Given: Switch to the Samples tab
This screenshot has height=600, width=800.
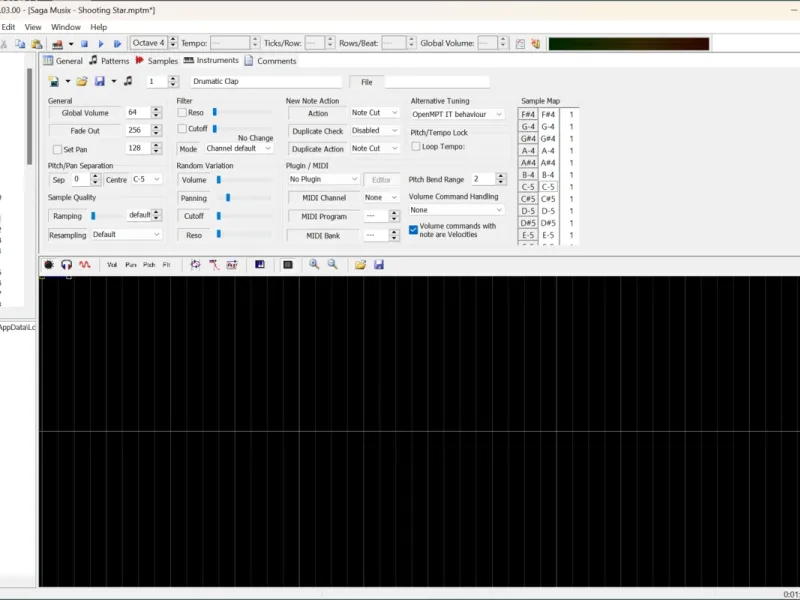Looking at the screenshot, I should pyautogui.click(x=157, y=61).
